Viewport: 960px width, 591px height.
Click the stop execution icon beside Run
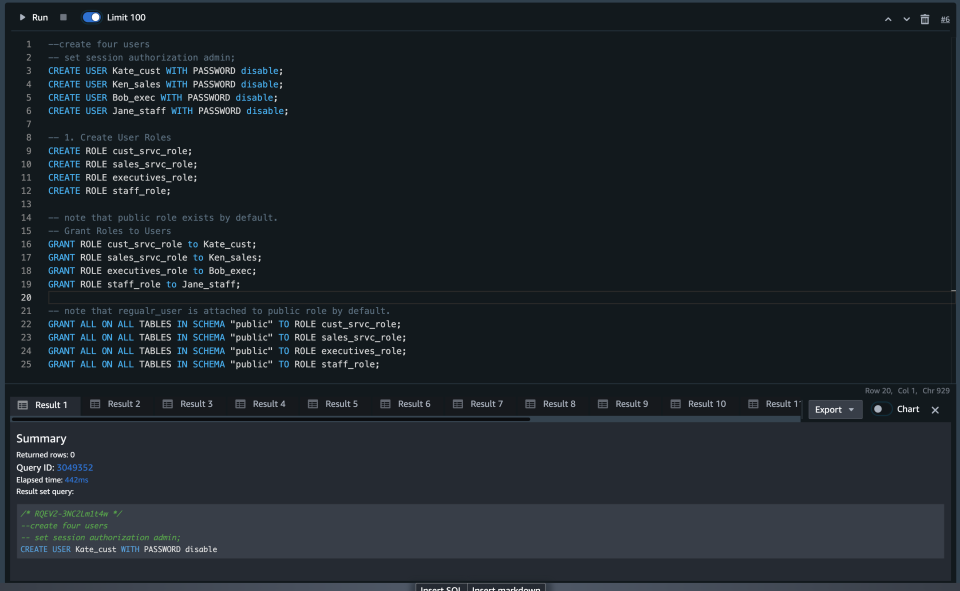(x=62, y=17)
